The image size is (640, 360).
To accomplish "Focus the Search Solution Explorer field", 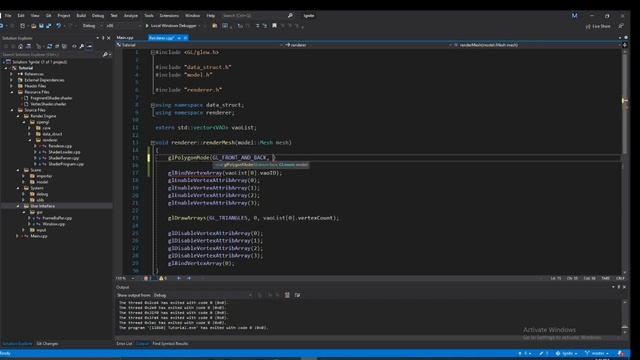I will click(x=52, y=54).
